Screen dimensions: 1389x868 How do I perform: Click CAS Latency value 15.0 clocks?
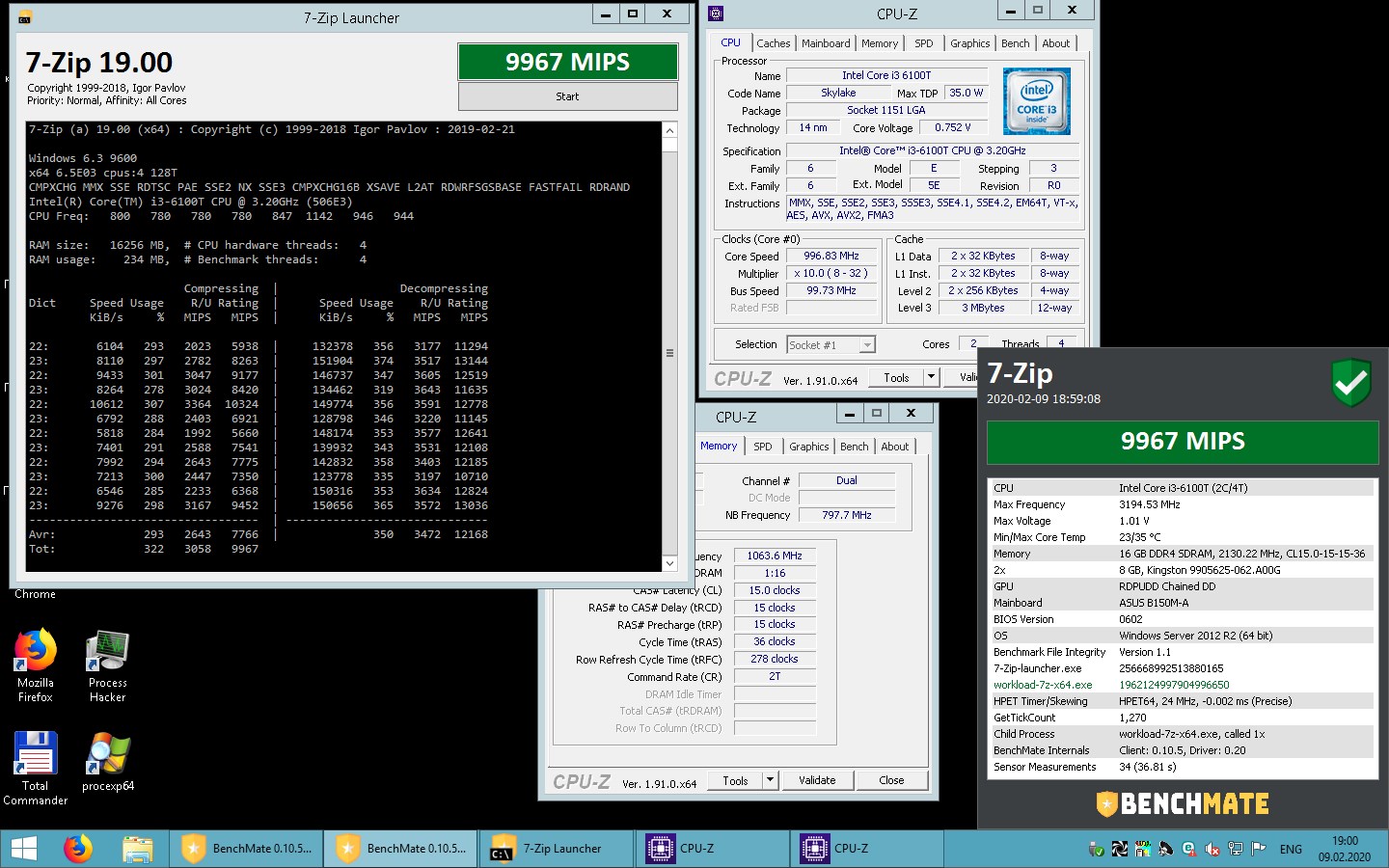click(775, 590)
